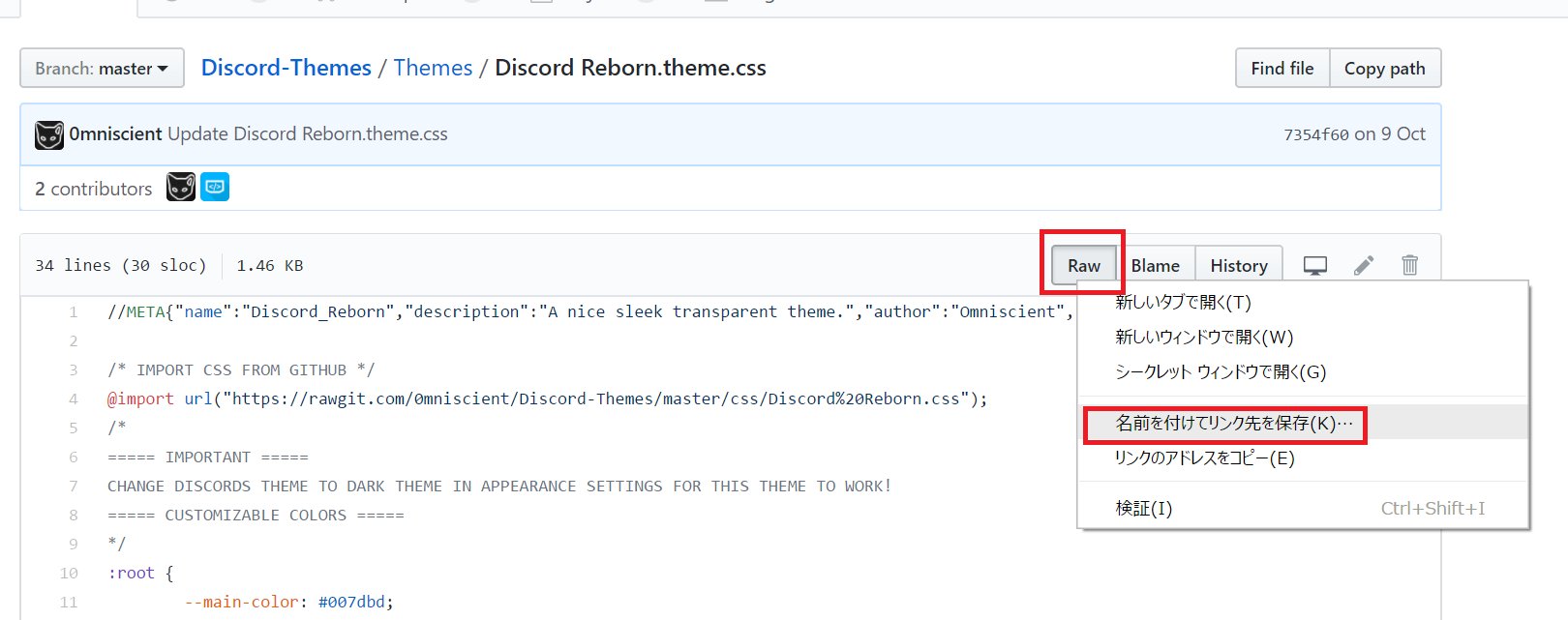Click the 'CHANGE DISCORDS THEME TO DARK THEME' line
This screenshot has height=620, width=1568.
click(499, 487)
